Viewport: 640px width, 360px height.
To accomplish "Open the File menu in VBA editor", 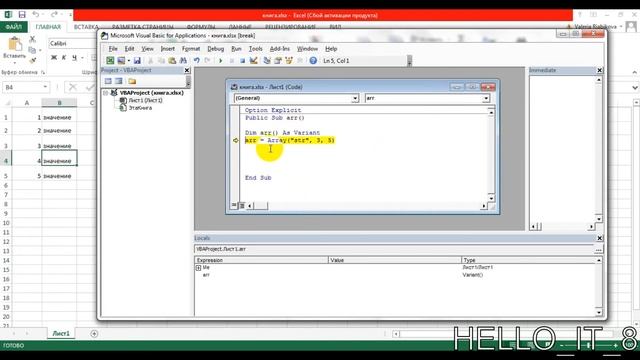I will [113, 49].
